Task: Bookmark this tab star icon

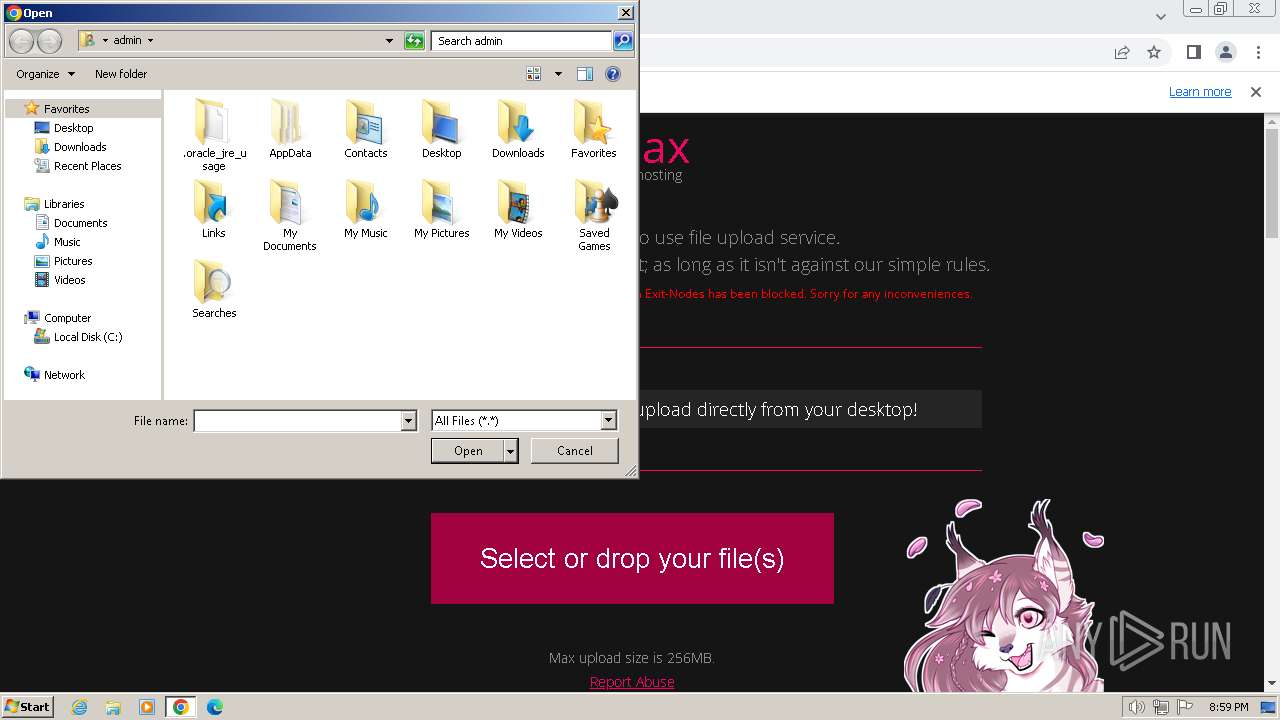Action: click(x=1154, y=52)
